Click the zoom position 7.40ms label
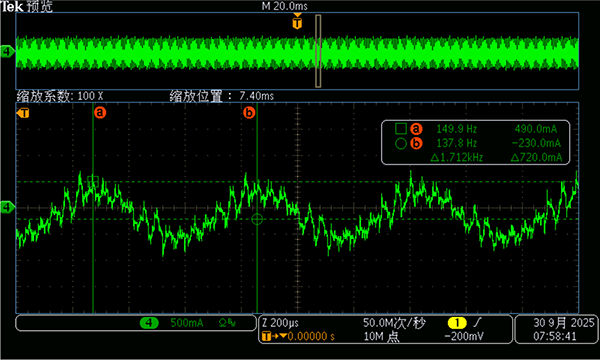Viewport: 600px width, 360px height. pos(222,96)
